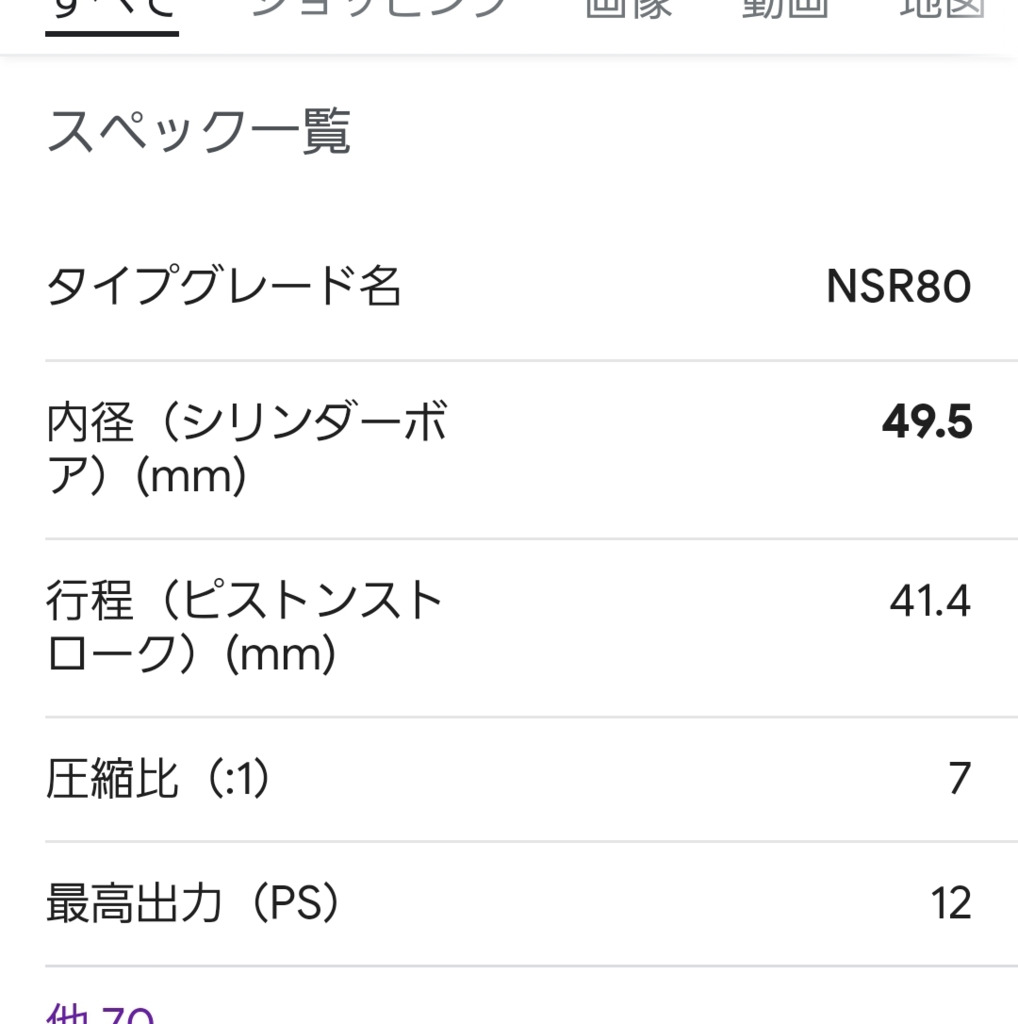The height and width of the screenshot is (1024, 1018).
Task: Select the すべて search tab
Action: (x=111, y=8)
